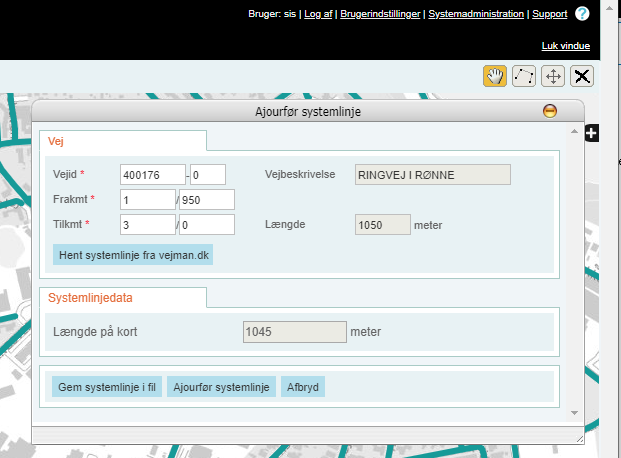This screenshot has height=458, width=621.
Task: Click the dialog's scroll-down arrow
Action: pyautogui.click(x=574, y=412)
